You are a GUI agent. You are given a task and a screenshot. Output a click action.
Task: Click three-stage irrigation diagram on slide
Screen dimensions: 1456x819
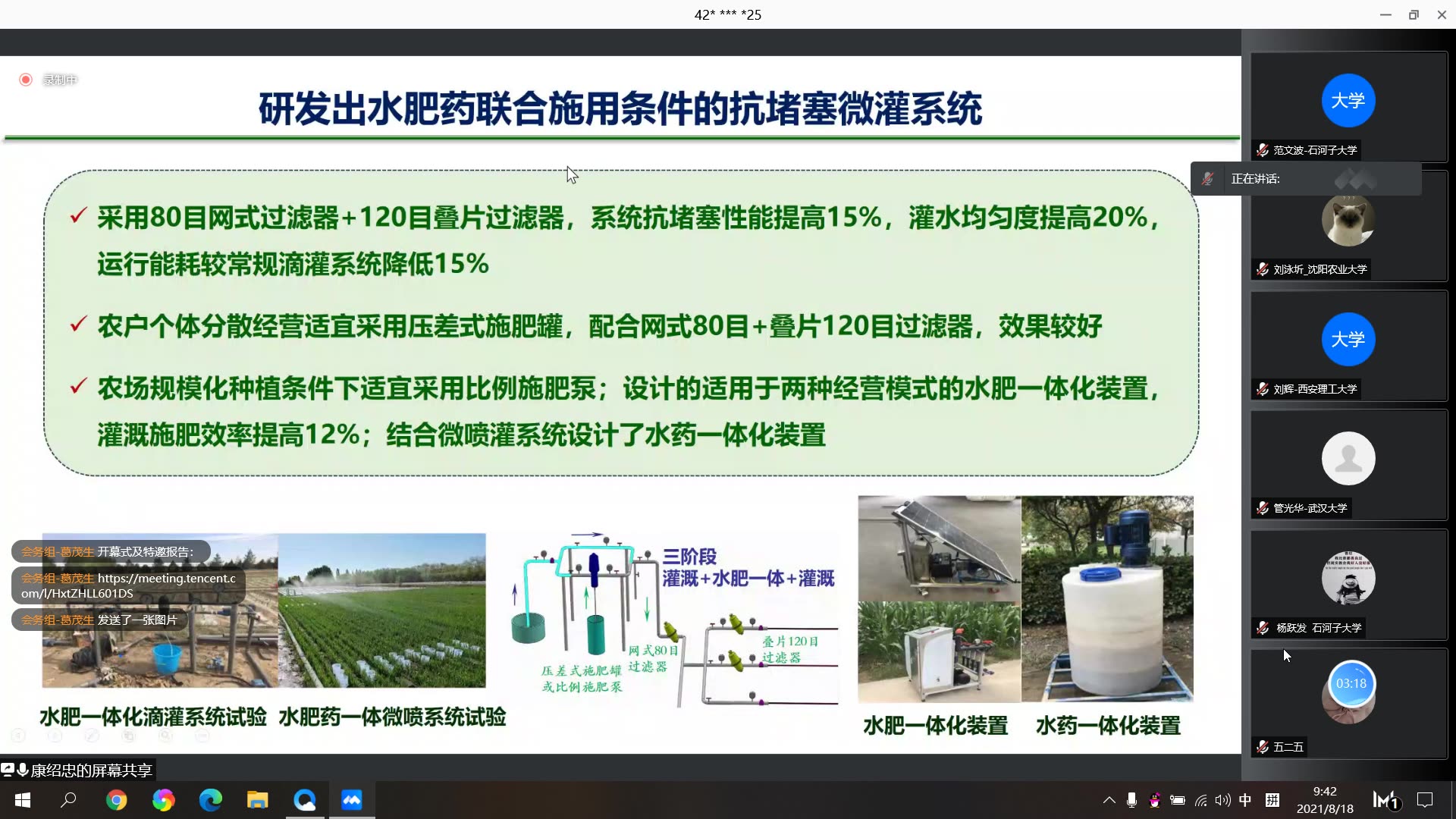point(673,618)
